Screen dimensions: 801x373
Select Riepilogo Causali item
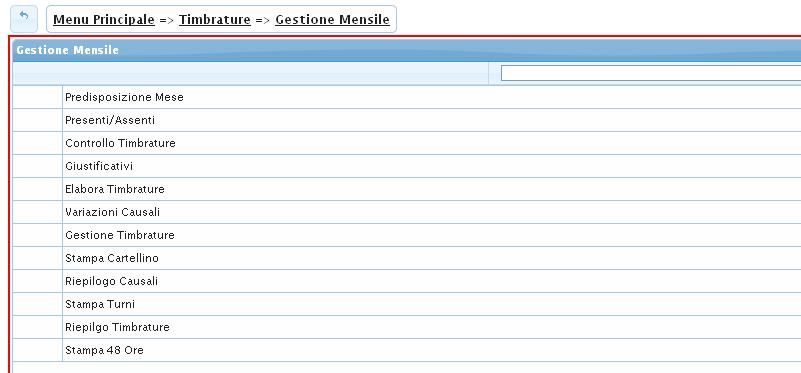(111, 281)
